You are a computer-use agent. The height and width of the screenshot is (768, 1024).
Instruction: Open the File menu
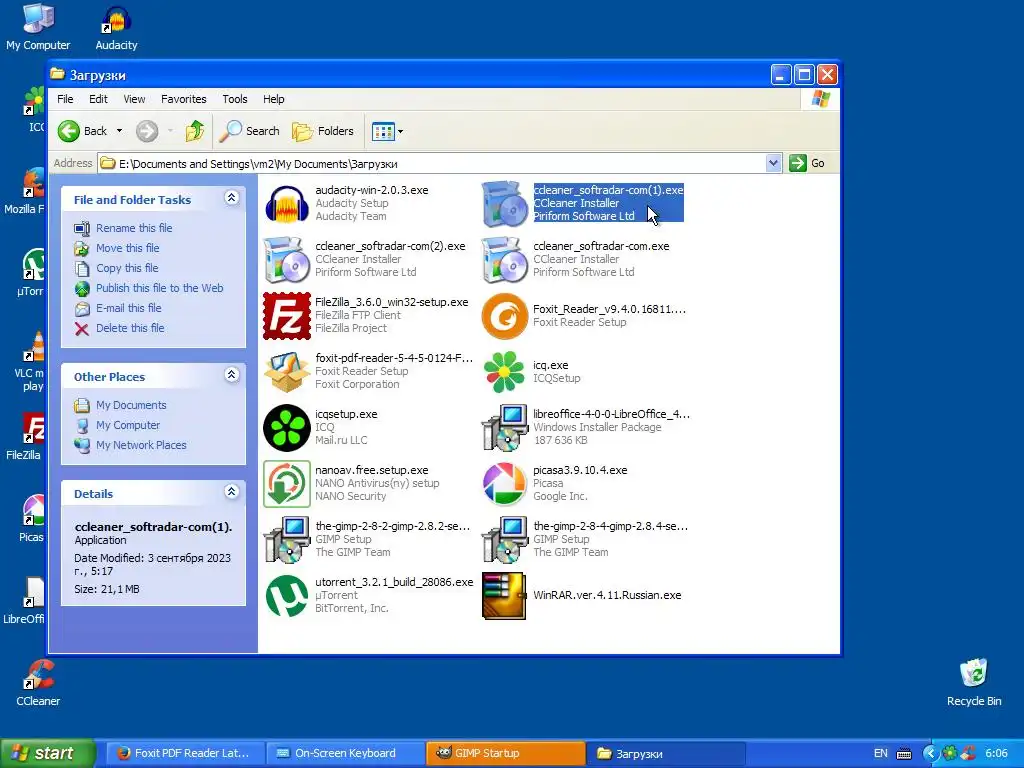click(65, 99)
